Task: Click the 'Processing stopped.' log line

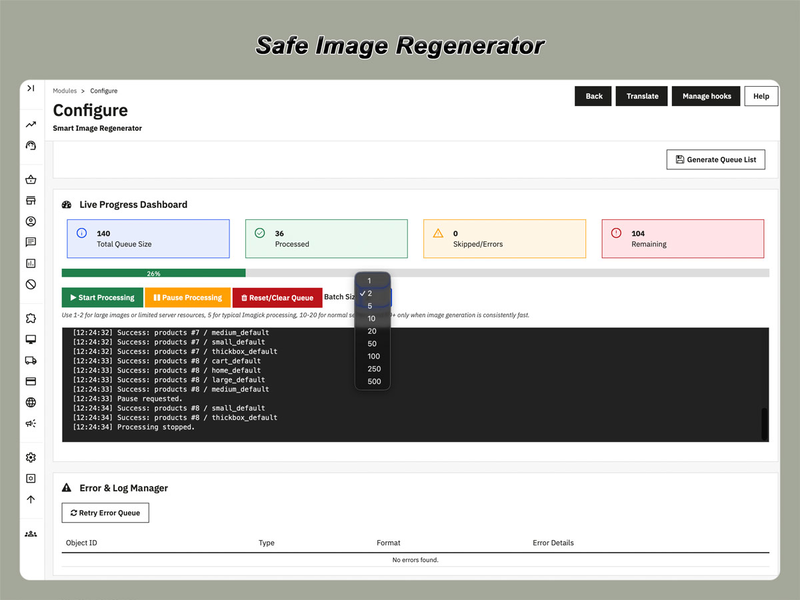Action: [x=133, y=427]
